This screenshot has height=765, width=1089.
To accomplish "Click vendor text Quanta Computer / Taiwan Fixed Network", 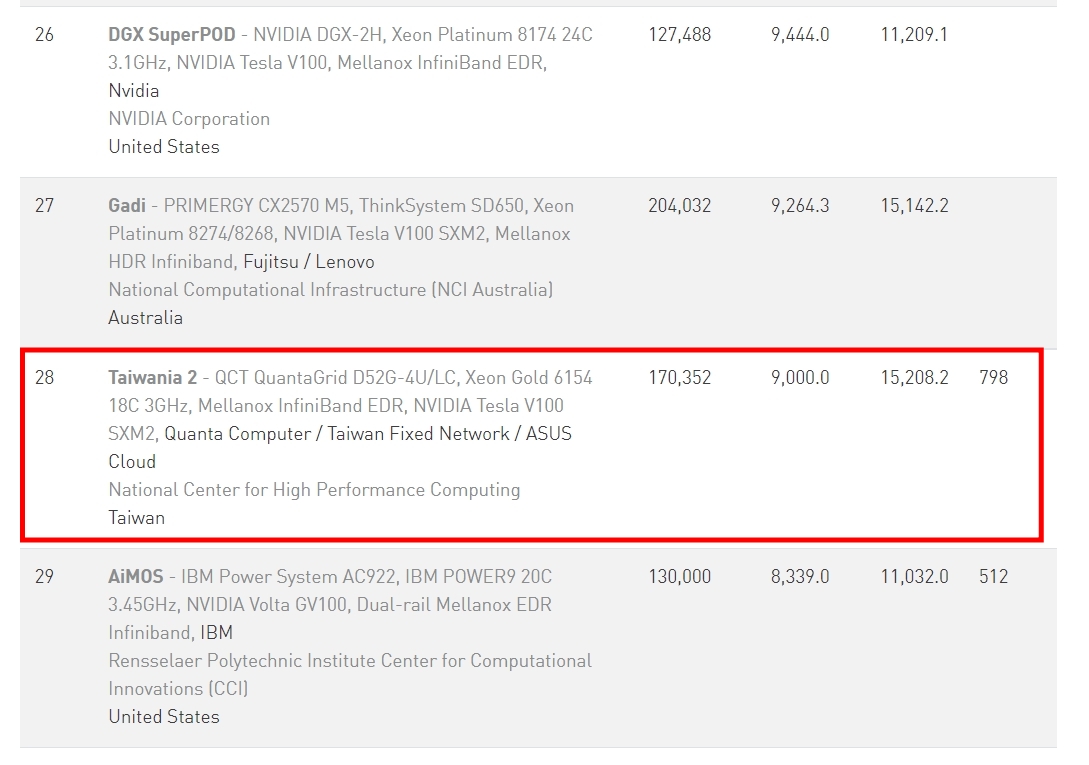I will click(x=337, y=434).
